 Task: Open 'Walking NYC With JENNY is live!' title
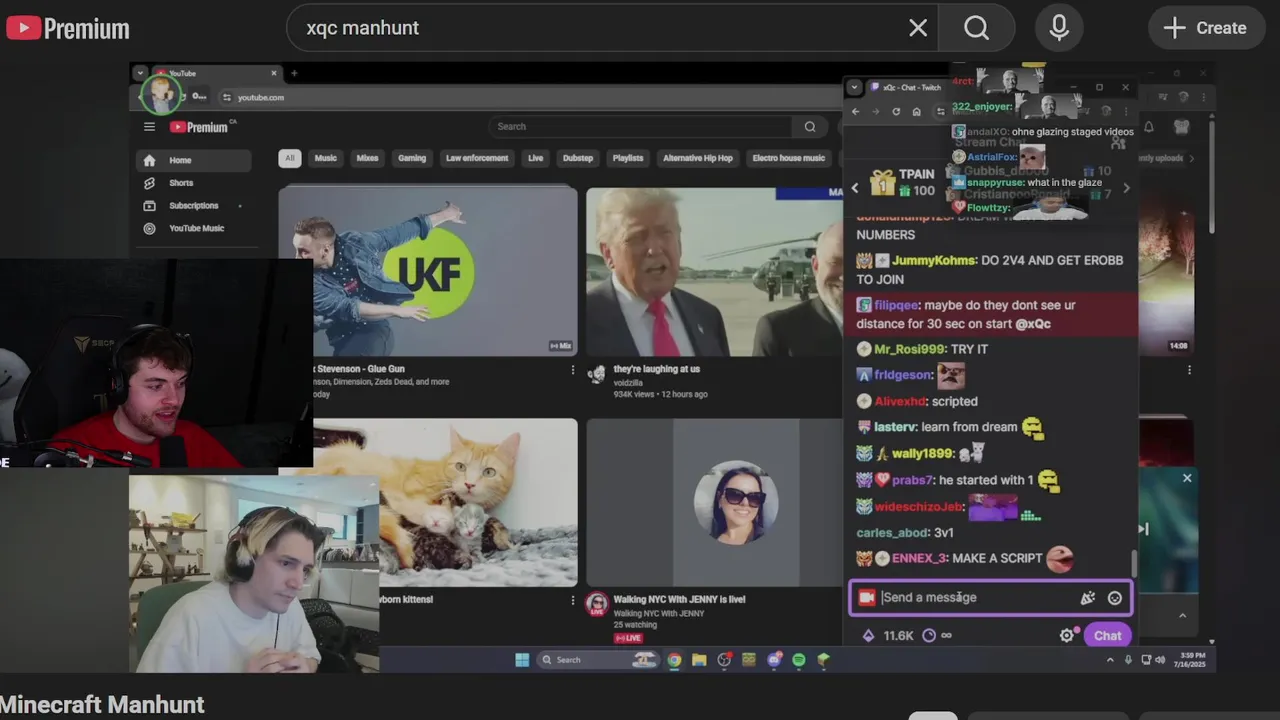(x=679, y=599)
